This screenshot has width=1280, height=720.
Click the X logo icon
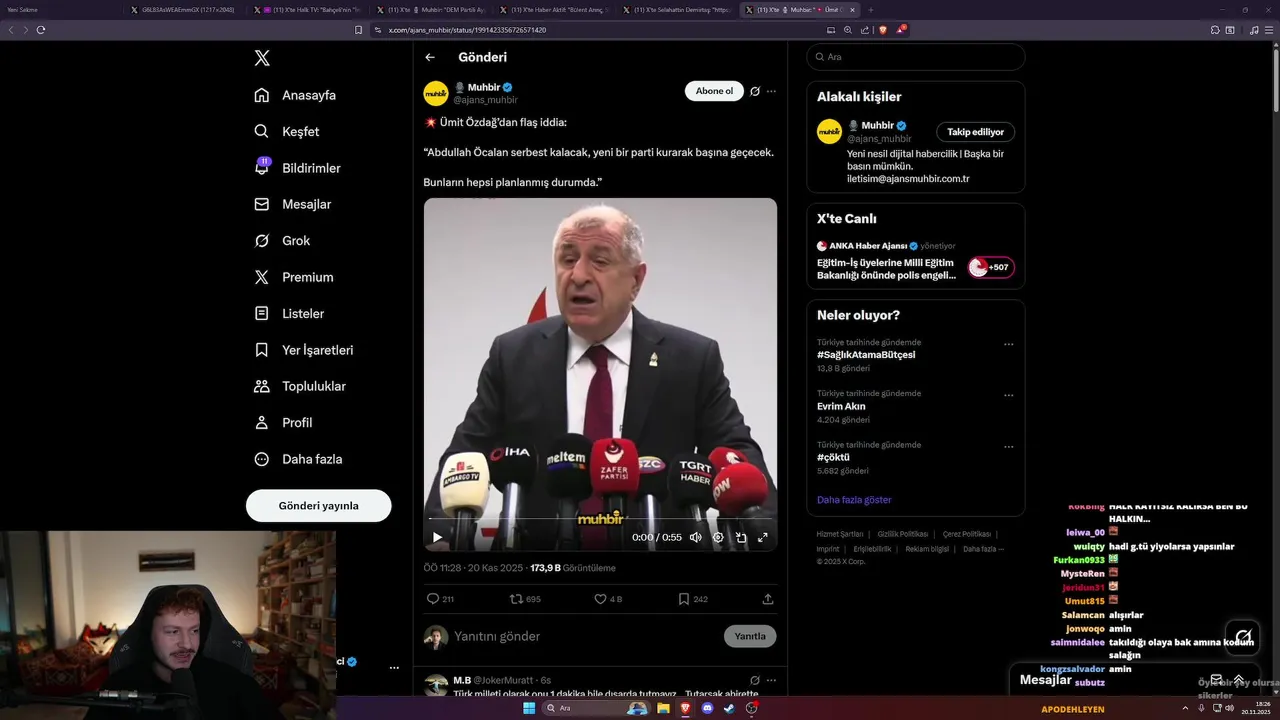(x=262, y=58)
